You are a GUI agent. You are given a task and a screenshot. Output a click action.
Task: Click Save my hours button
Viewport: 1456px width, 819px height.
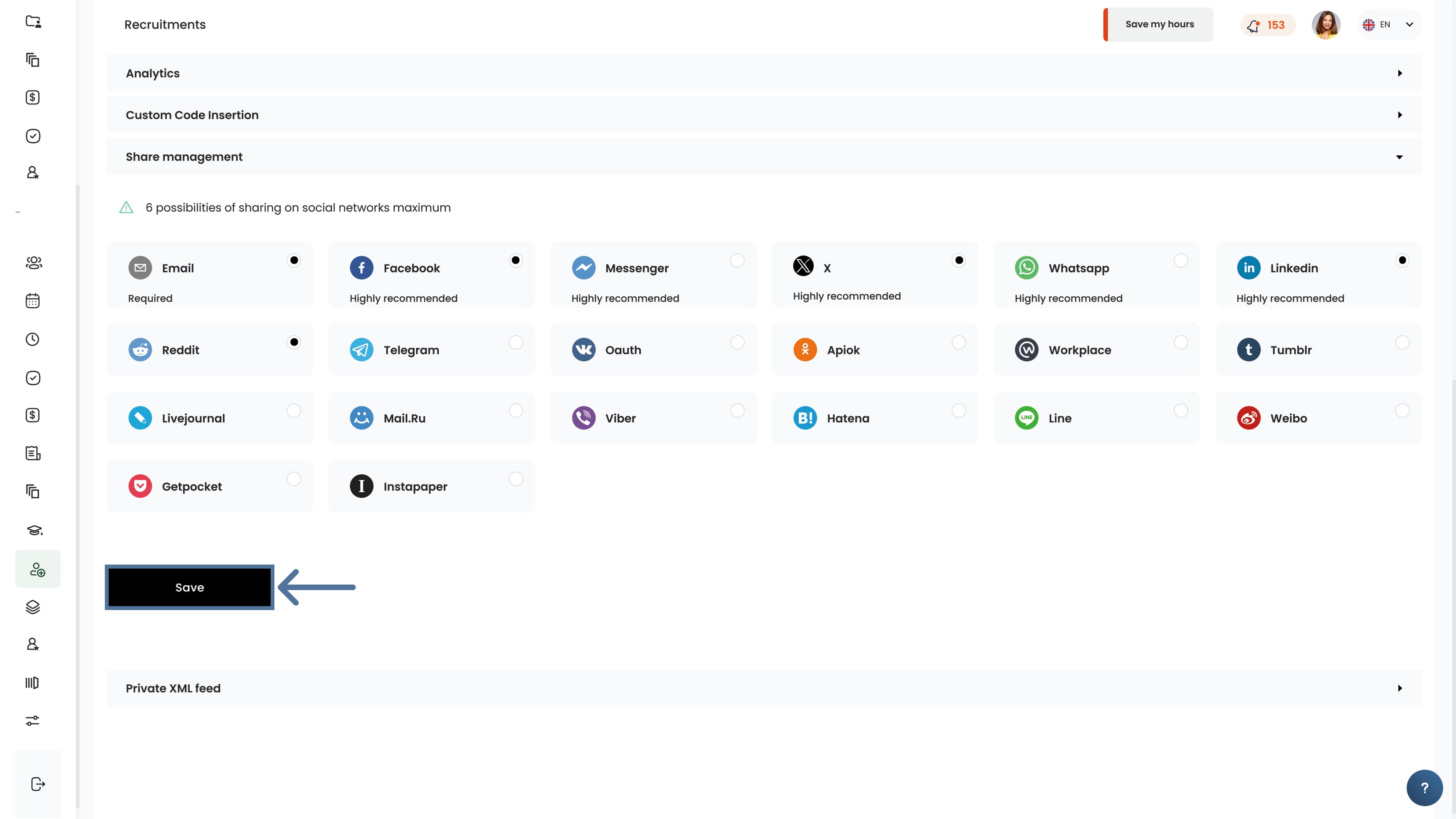pyautogui.click(x=1158, y=24)
